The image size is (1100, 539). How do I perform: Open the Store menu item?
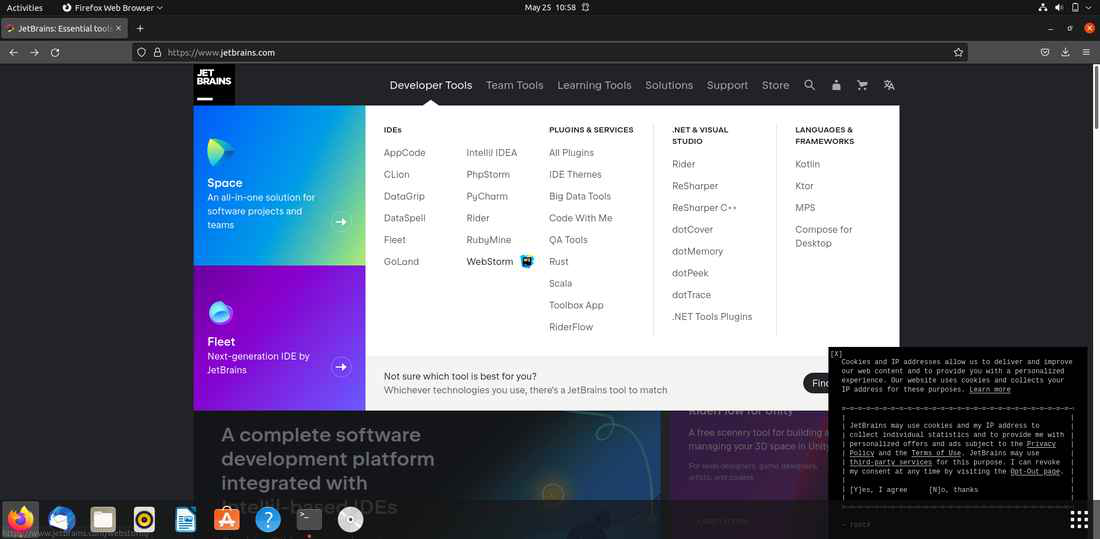coord(776,85)
